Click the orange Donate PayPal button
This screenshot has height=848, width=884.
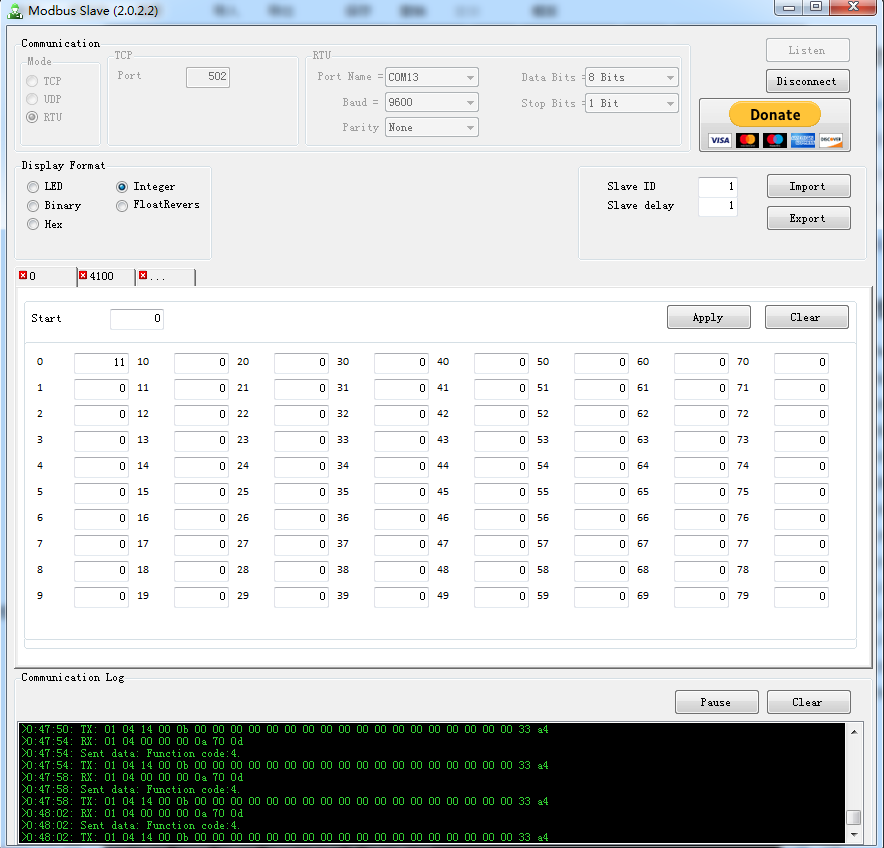tap(775, 114)
